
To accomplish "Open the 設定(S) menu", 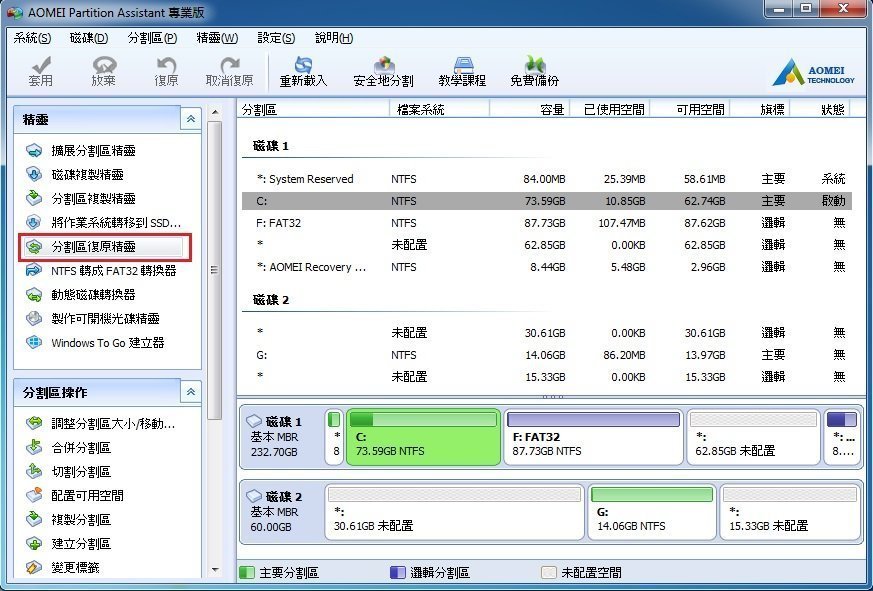I will (x=276, y=38).
